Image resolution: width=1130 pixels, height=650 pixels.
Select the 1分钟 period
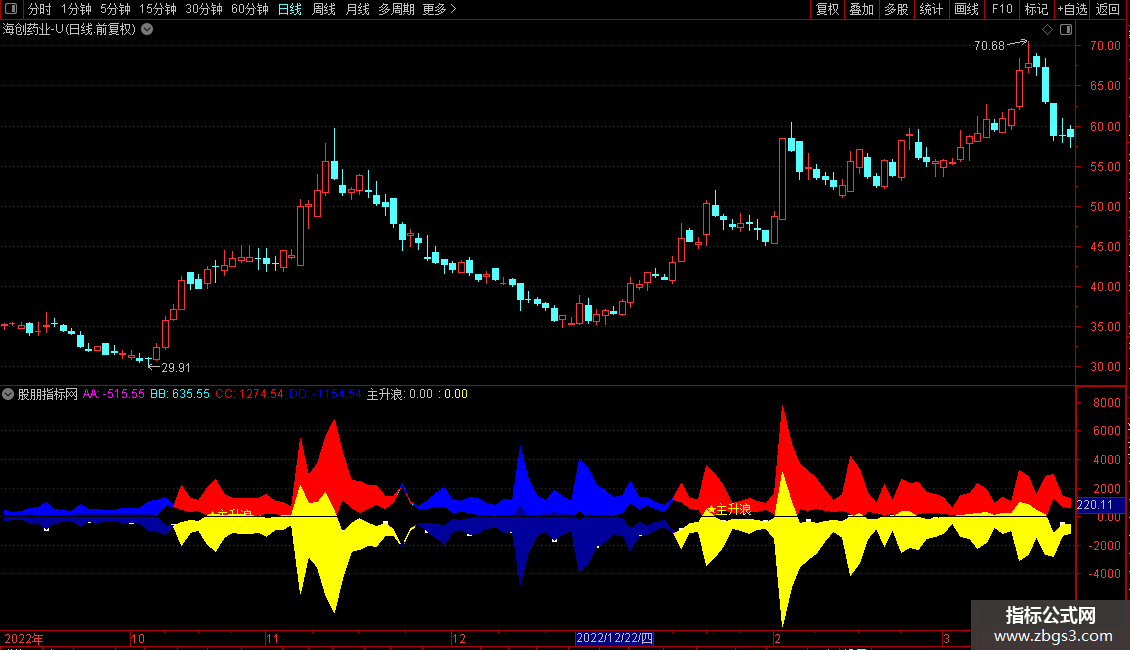point(76,9)
